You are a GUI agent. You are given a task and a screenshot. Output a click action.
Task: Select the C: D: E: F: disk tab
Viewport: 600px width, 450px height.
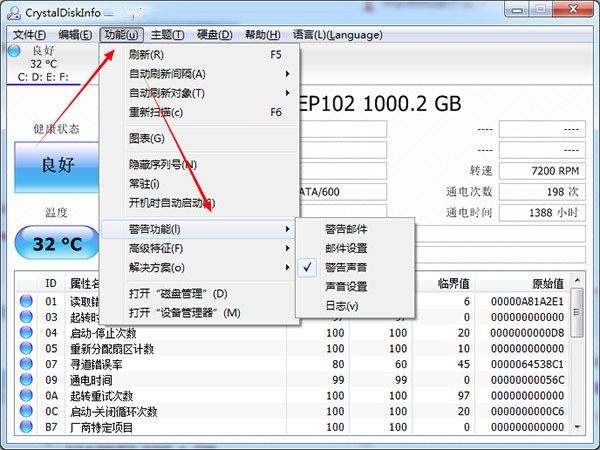click(x=44, y=64)
